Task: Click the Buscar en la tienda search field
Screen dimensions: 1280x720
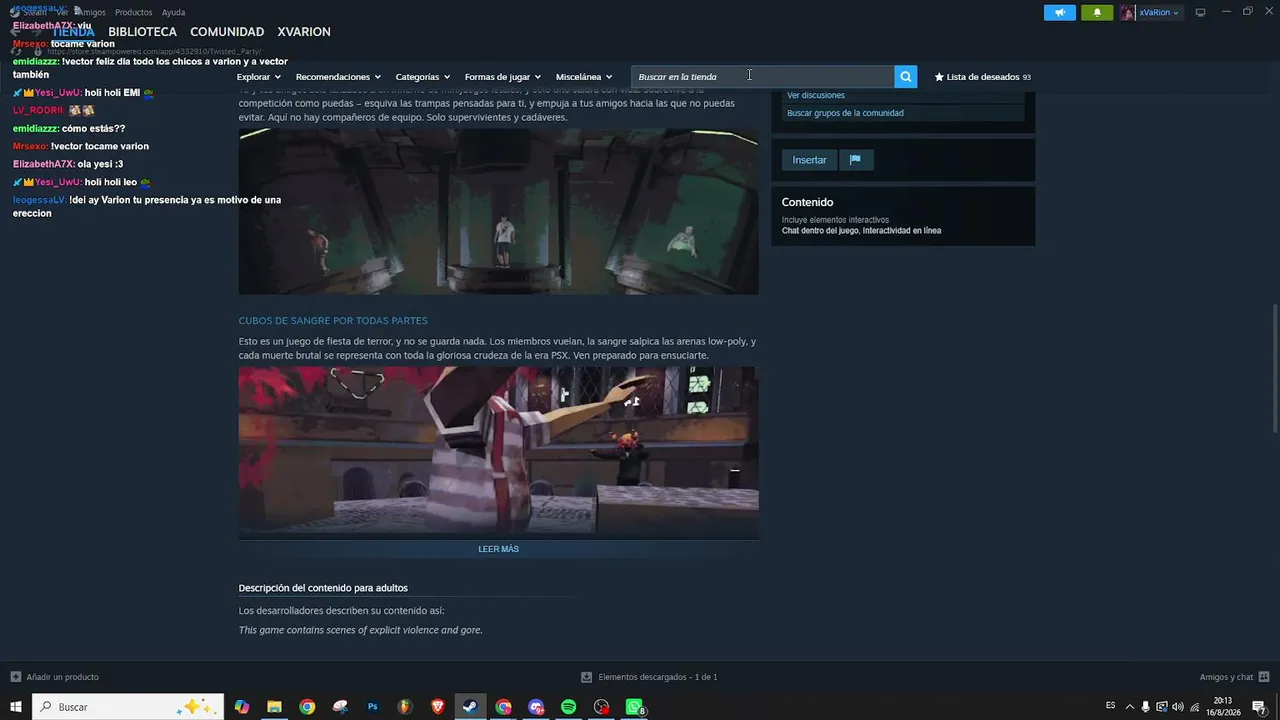Action: point(763,76)
